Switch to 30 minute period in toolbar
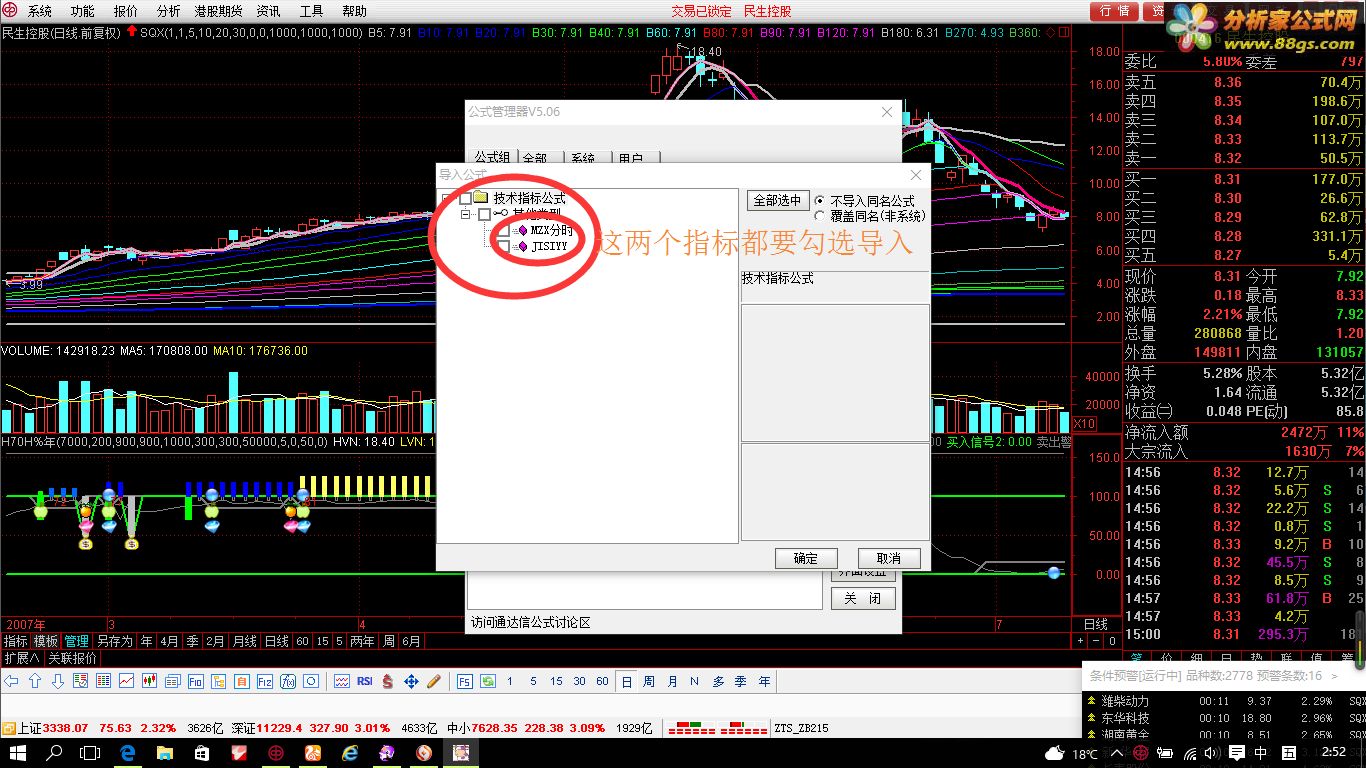Viewport: 1366px width, 768px height. 580,681
